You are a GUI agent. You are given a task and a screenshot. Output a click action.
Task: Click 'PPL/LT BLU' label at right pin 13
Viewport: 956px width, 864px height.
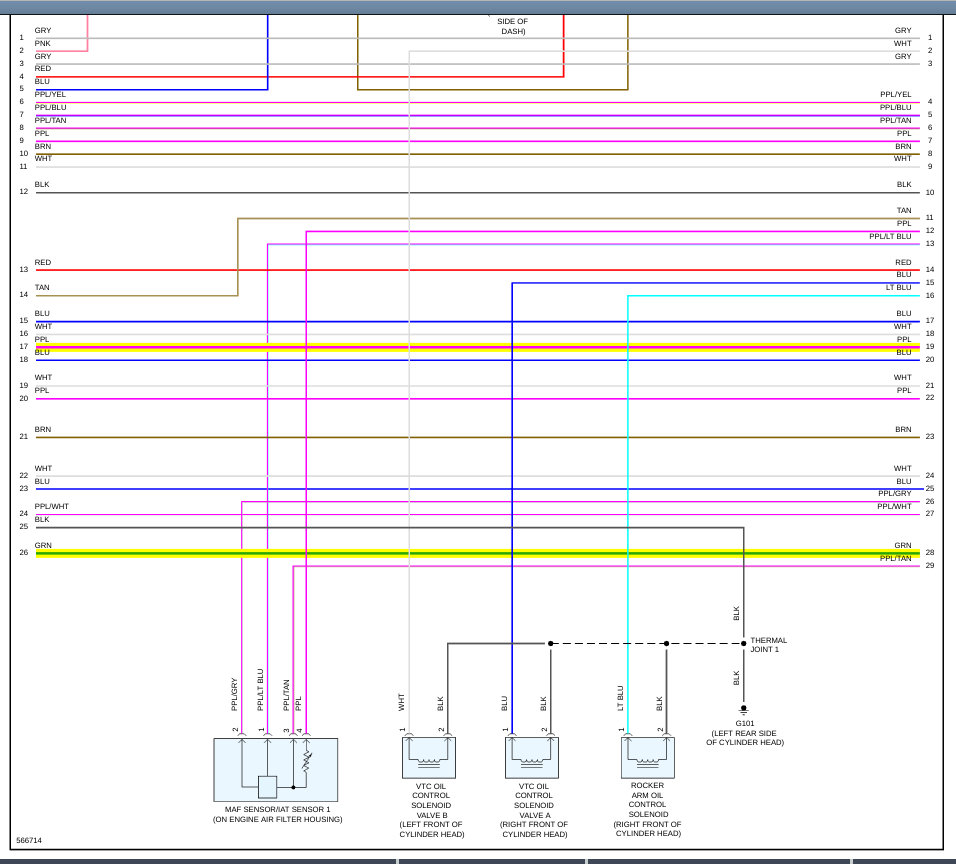(890, 236)
